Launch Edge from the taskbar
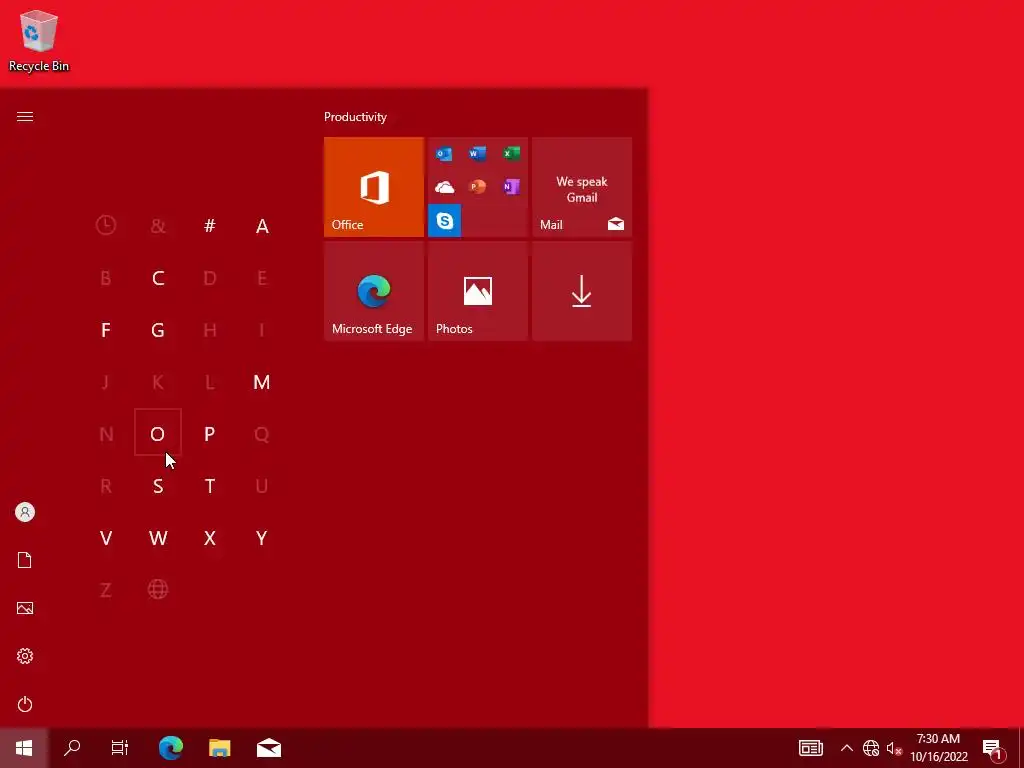 171,748
